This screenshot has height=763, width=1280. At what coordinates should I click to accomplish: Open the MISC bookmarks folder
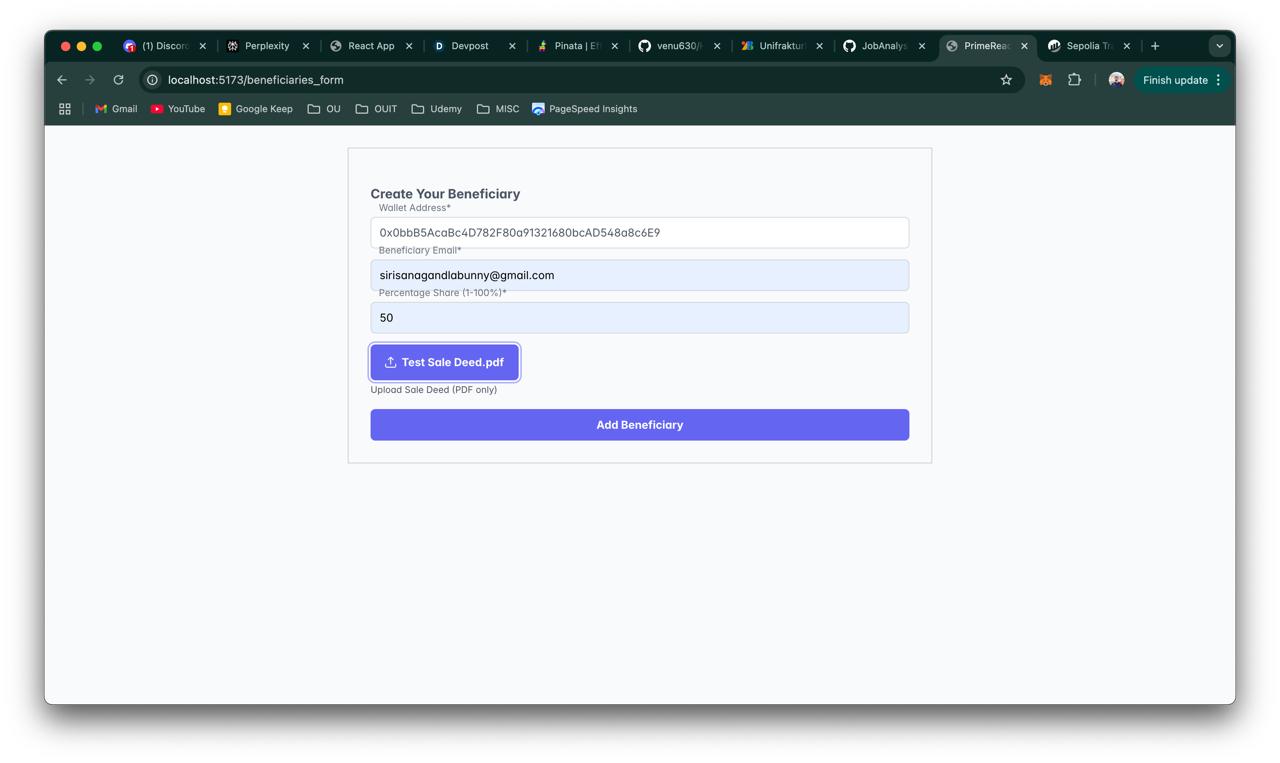pos(498,109)
